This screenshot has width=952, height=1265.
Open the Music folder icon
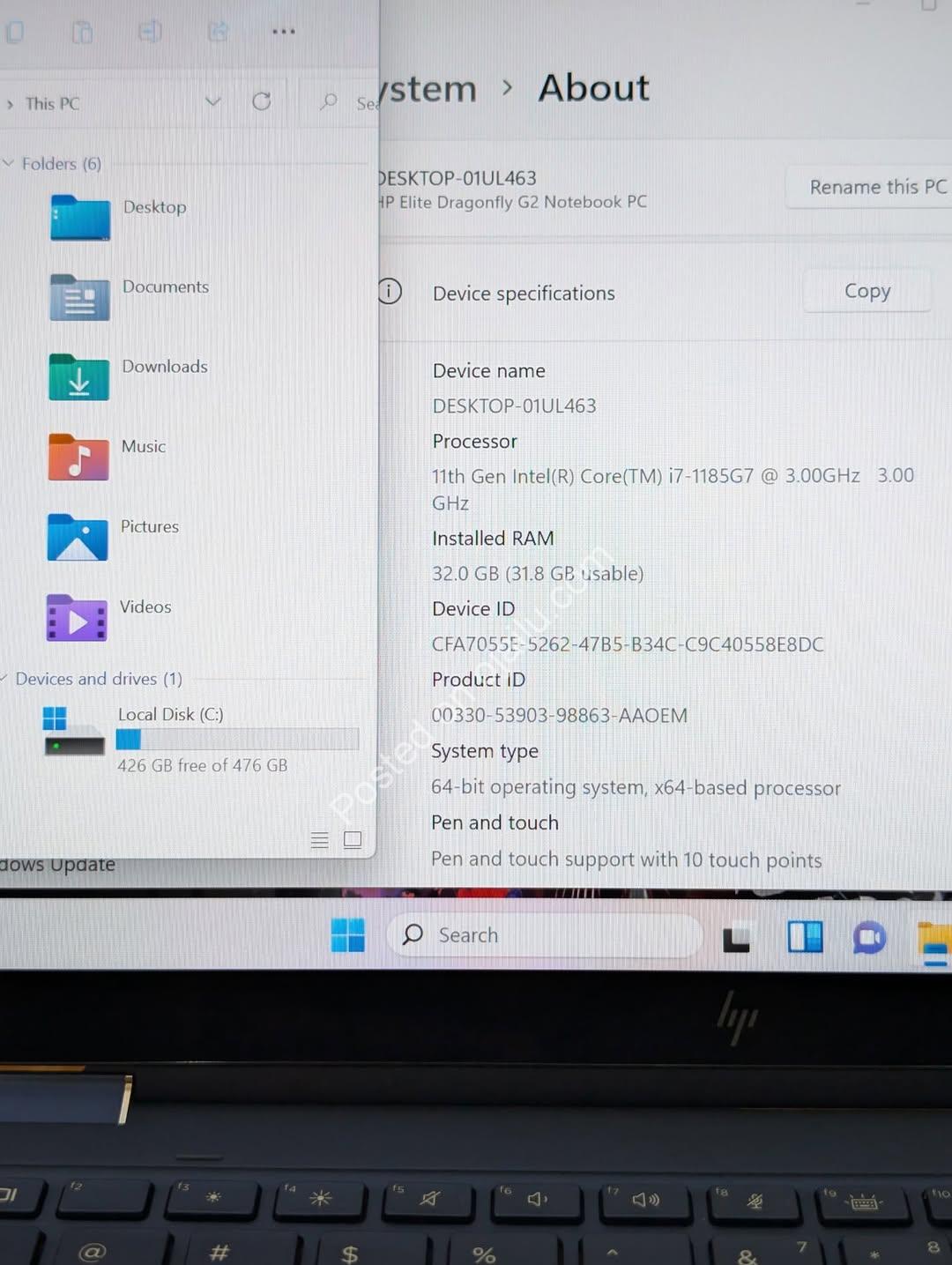78,457
